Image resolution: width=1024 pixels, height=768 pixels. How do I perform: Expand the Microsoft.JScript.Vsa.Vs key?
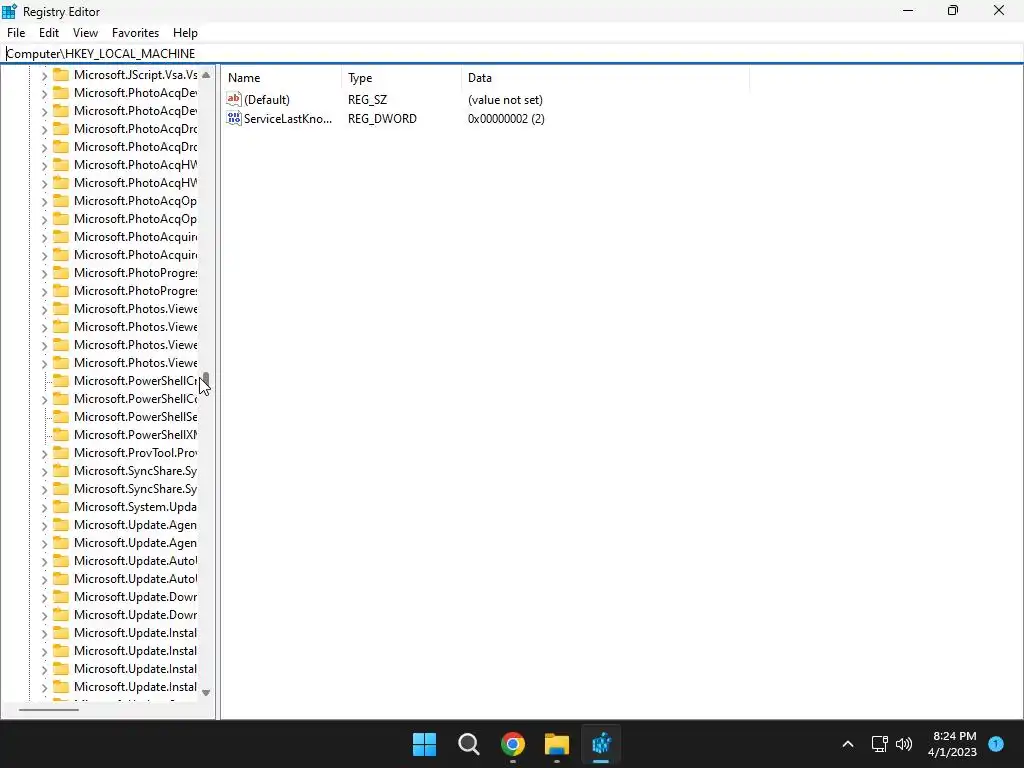pyautogui.click(x=44, y=76)
